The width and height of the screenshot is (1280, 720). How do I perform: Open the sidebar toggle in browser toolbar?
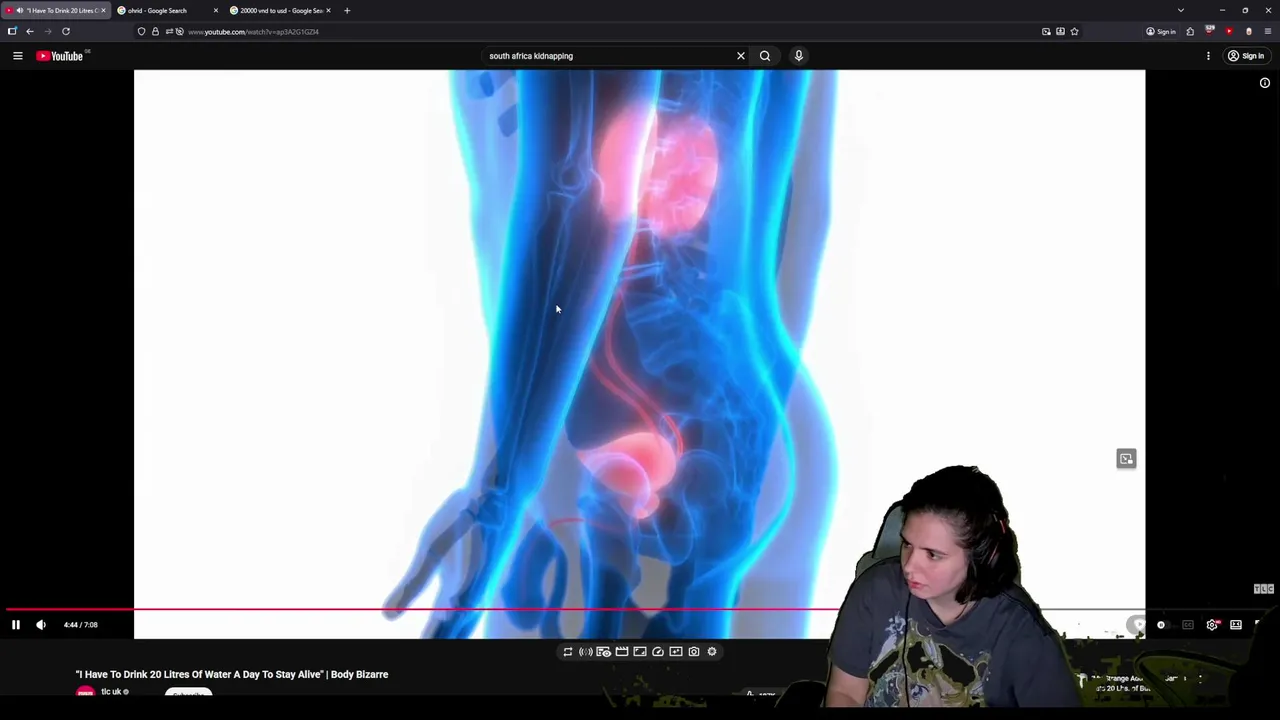point(12,32)
